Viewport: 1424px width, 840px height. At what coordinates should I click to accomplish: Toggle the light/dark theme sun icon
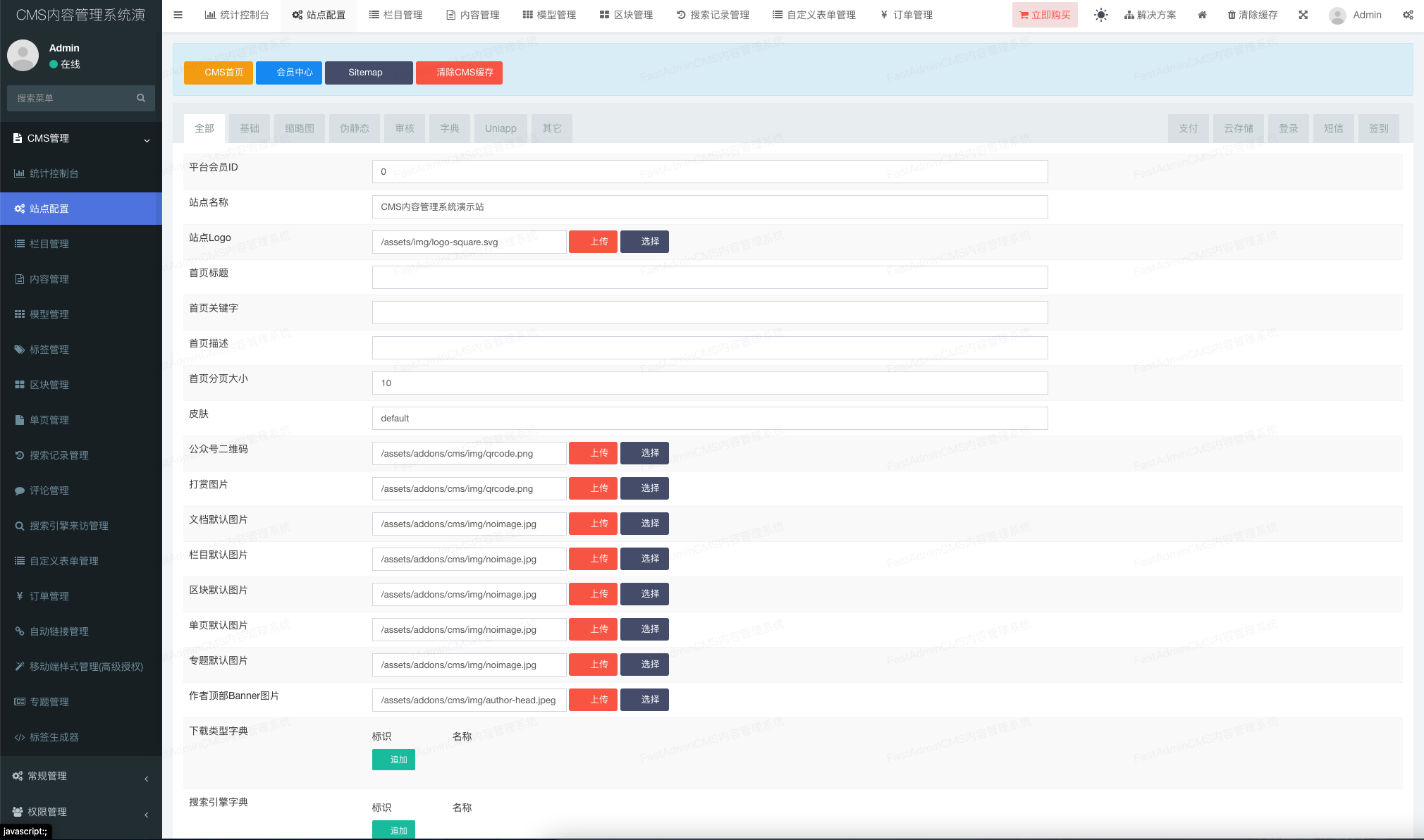1100,15
